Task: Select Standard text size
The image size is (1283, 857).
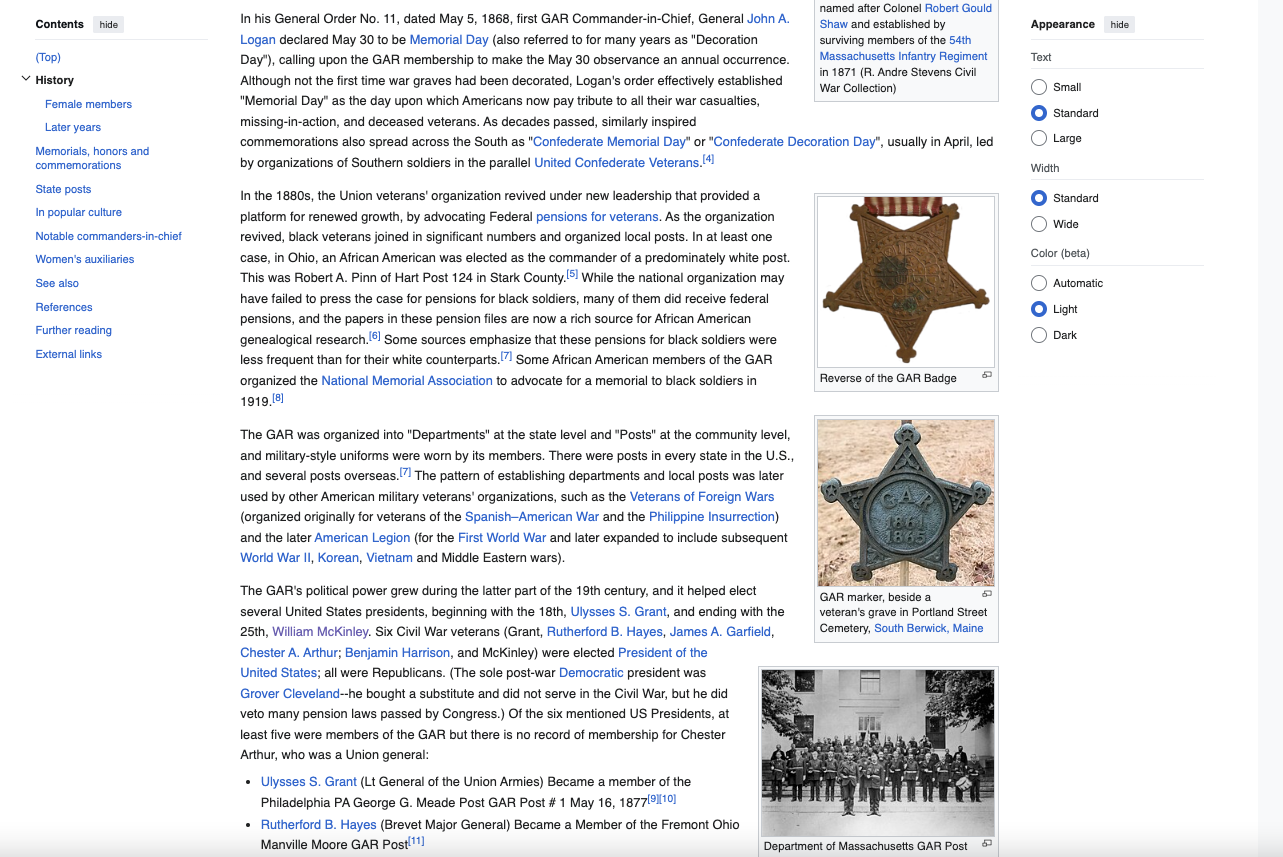Action: pyautogui.click(x=1039, y=113)
